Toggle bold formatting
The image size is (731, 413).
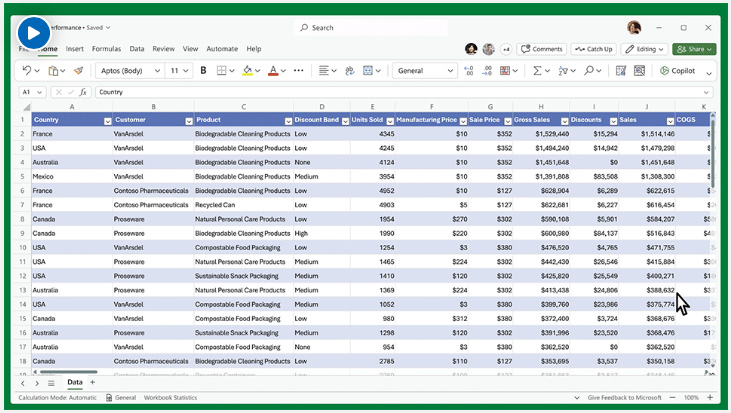point(204,71)
